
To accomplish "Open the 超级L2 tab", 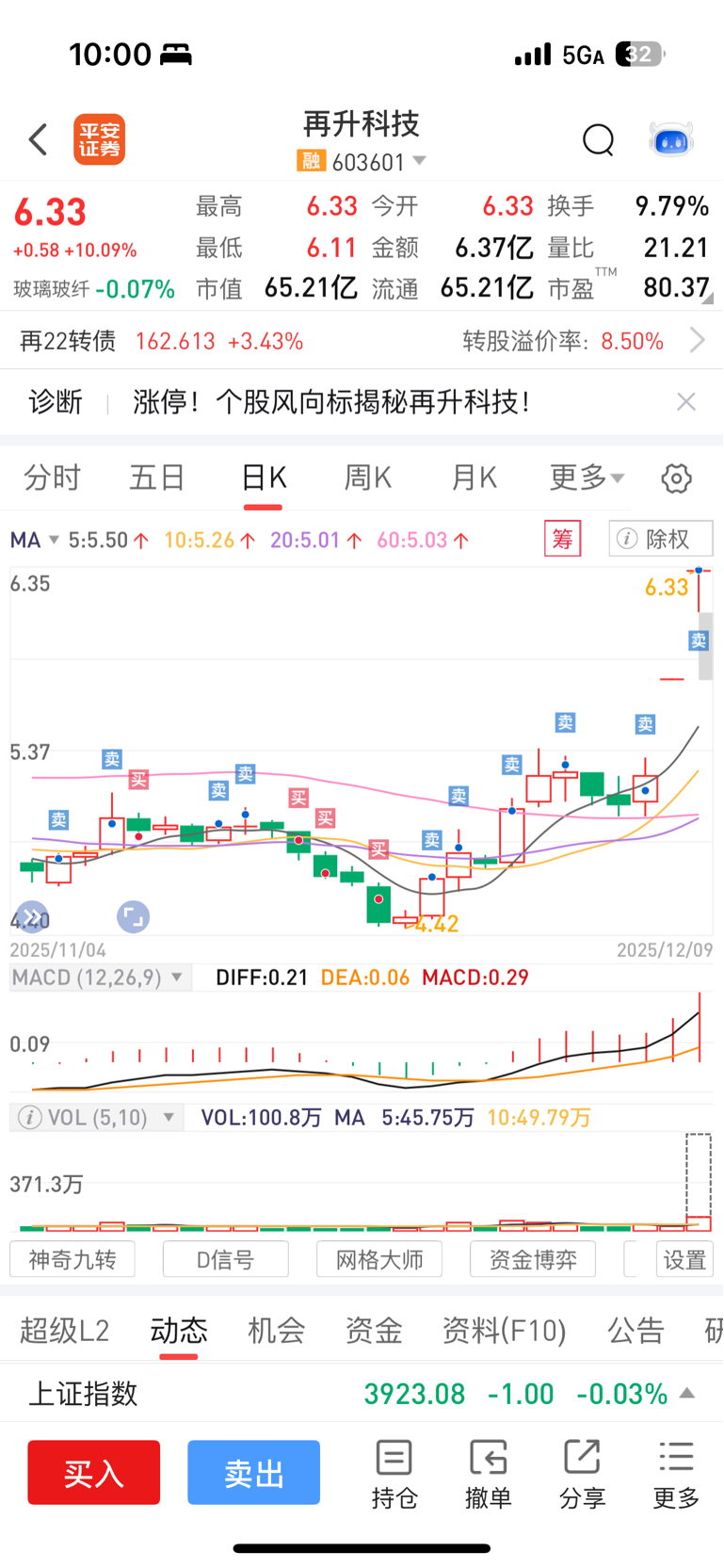I will tap(65, 1331).
